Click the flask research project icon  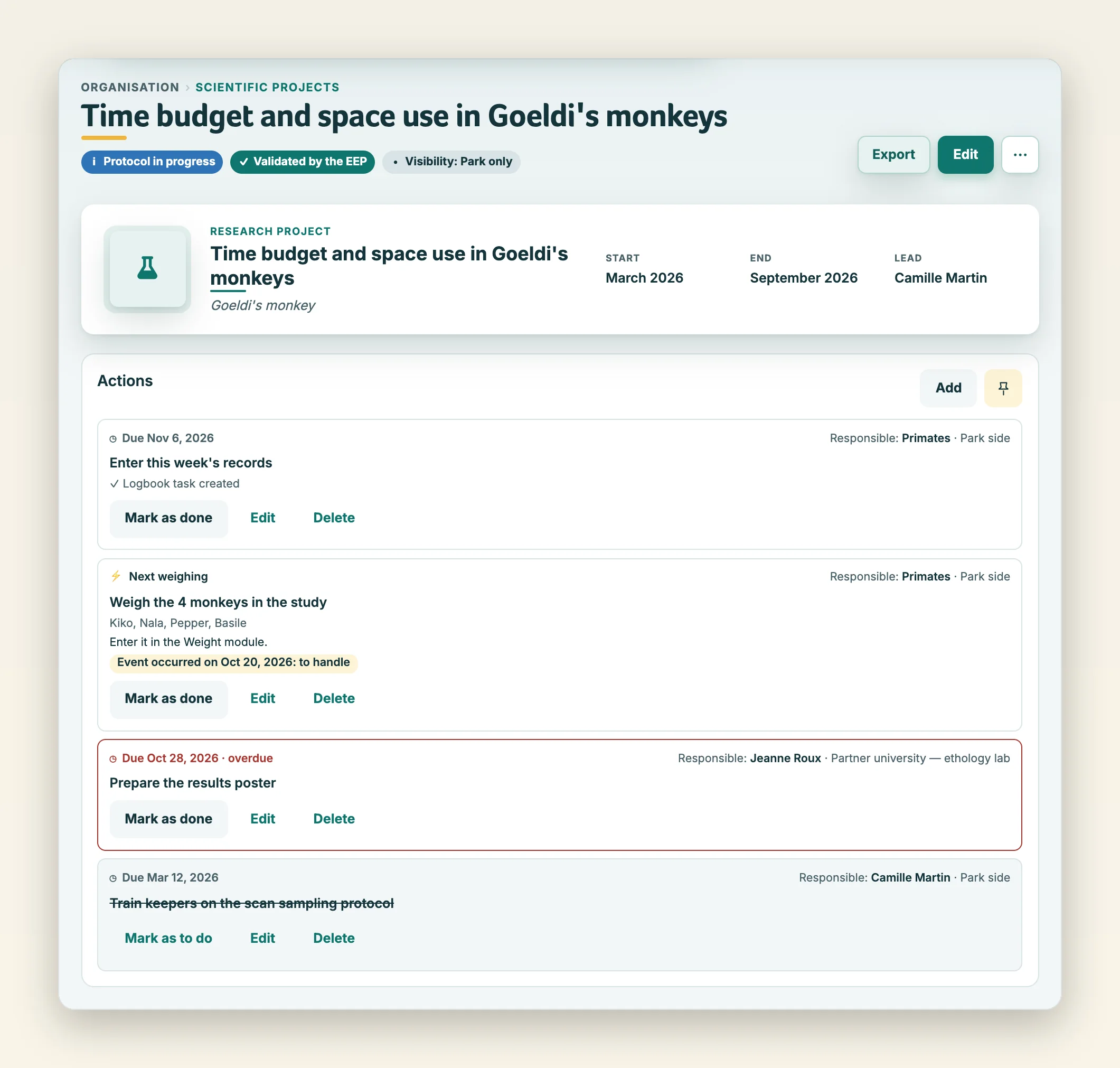pyautogui.click(x=147, y=269)
